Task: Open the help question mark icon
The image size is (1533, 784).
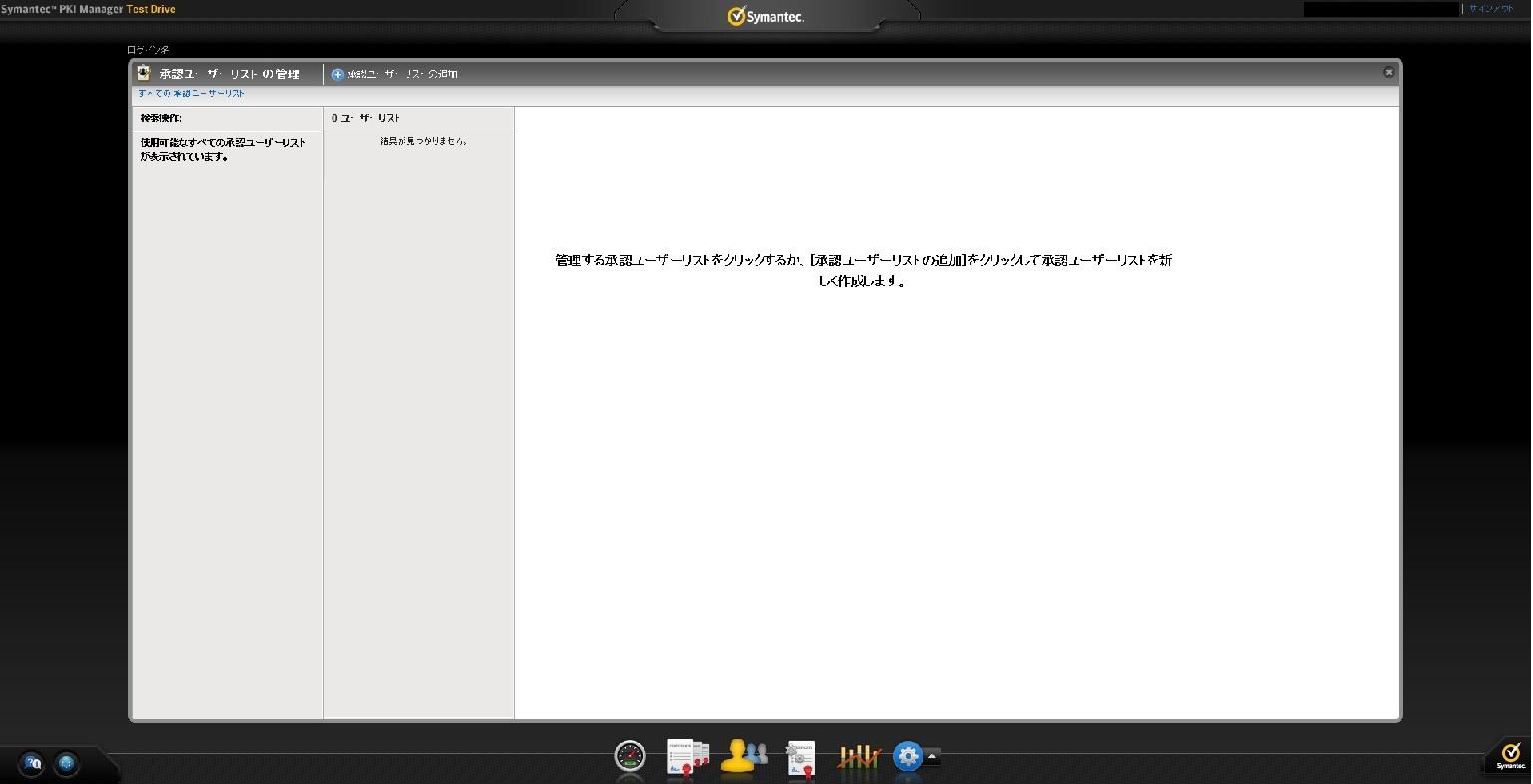Action: (32, 764)
